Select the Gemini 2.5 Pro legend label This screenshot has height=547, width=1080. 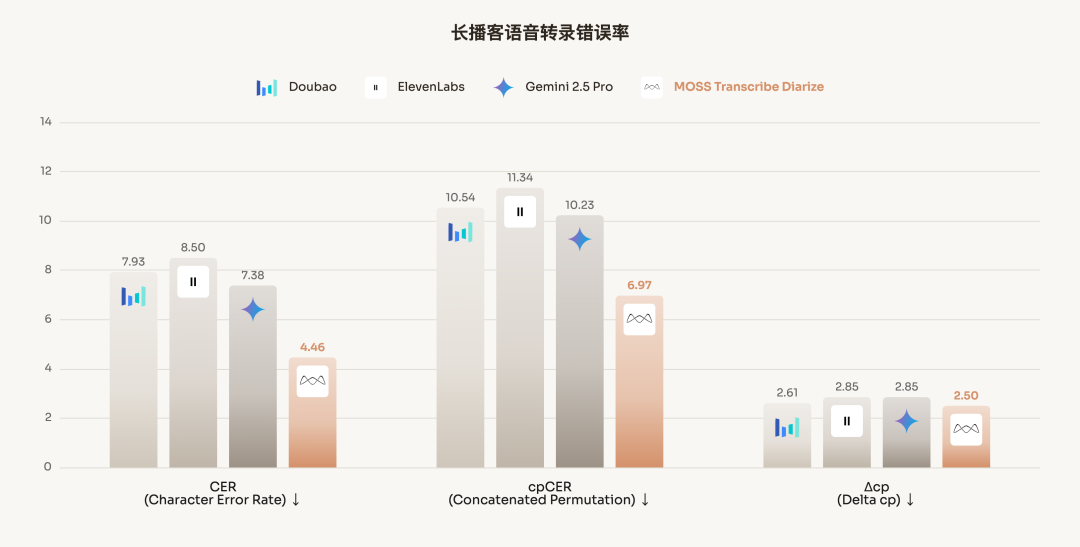click(569, 87)
